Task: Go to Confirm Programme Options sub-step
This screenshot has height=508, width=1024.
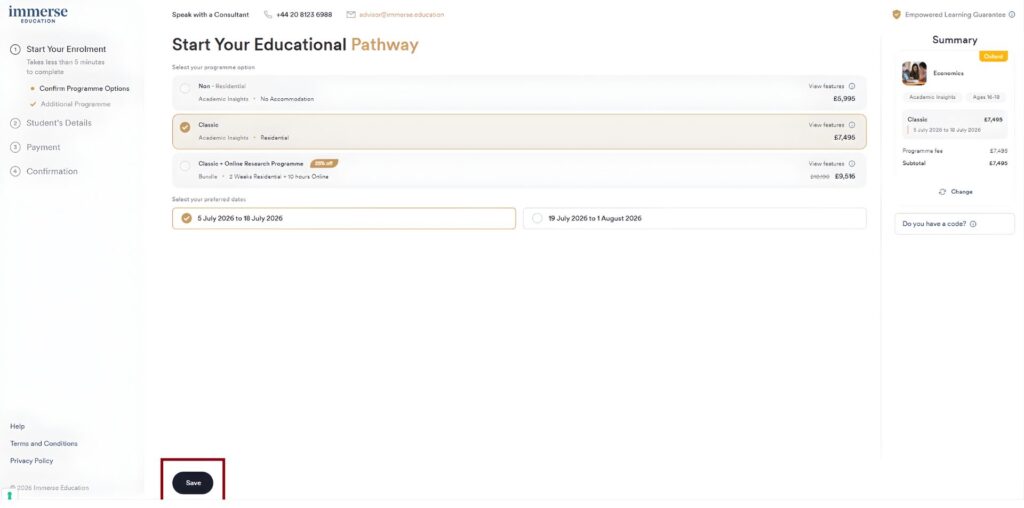Action: [84, 88]
